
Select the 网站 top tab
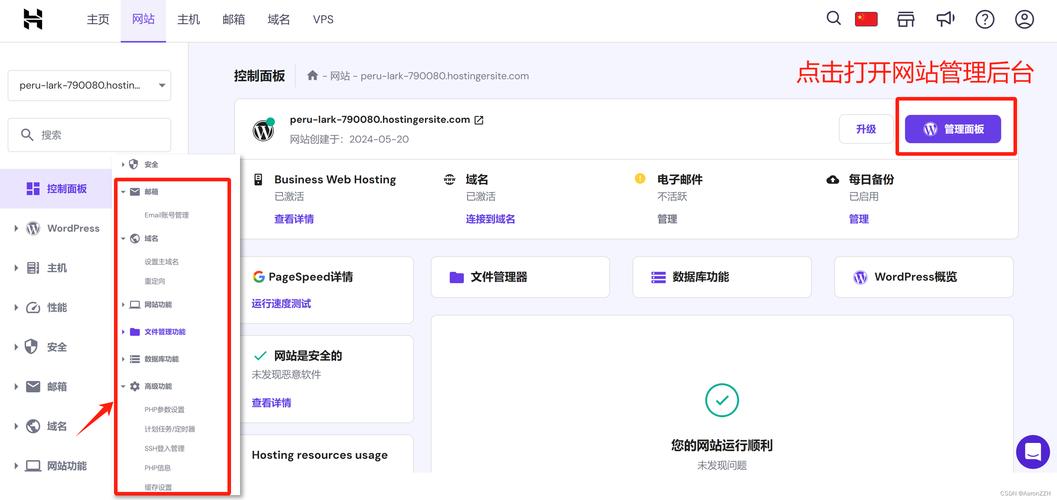point(143,20)
